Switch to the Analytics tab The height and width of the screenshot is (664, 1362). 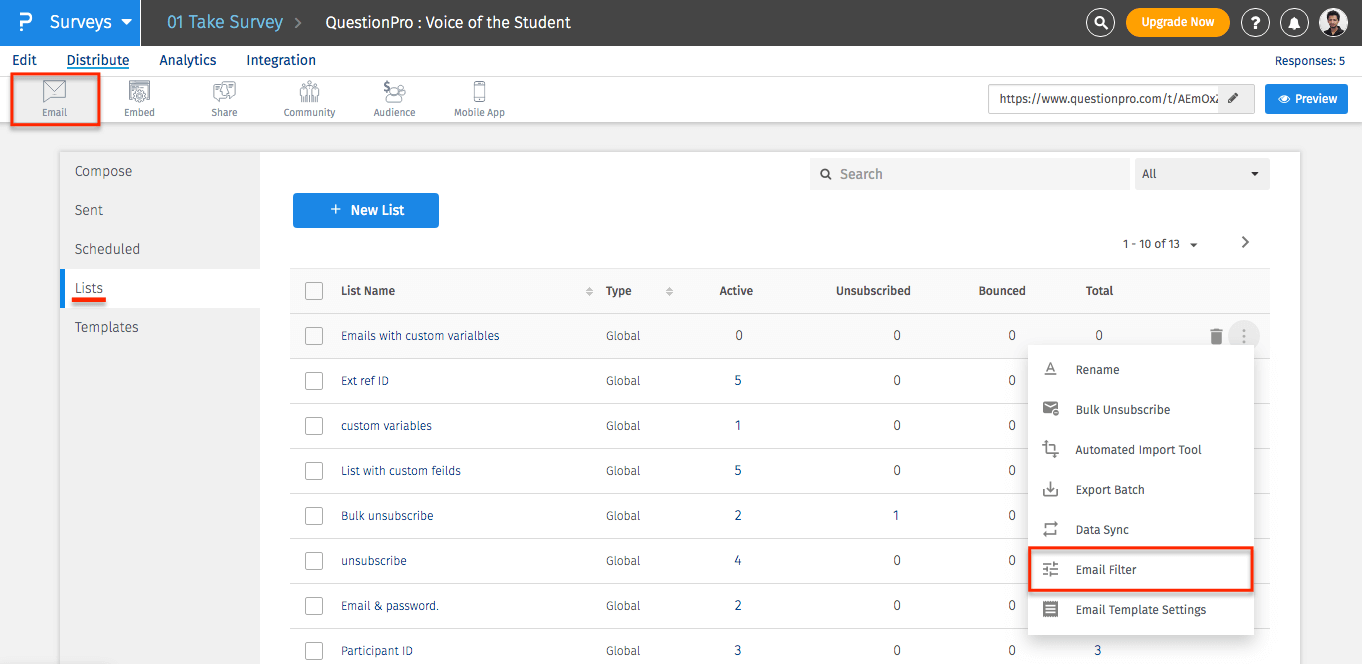[188, 60]
